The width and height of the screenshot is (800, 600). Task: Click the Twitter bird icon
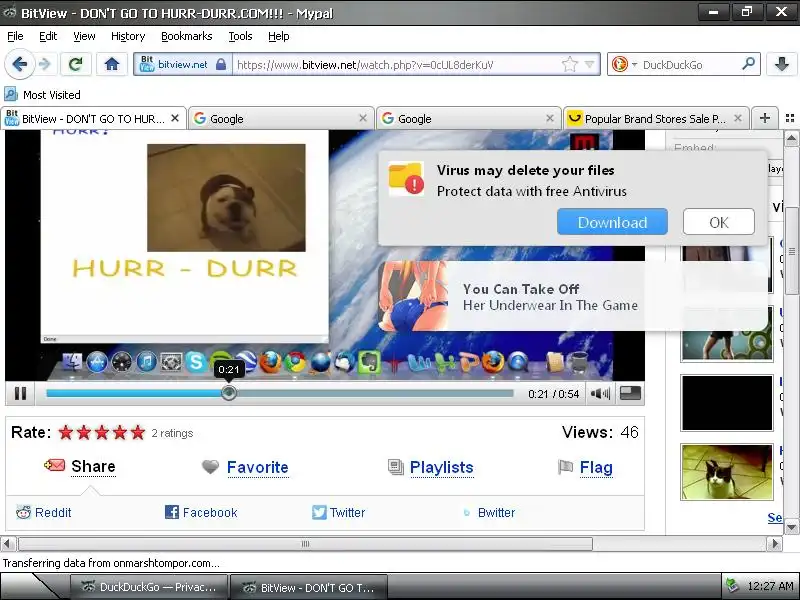[319, 512]
